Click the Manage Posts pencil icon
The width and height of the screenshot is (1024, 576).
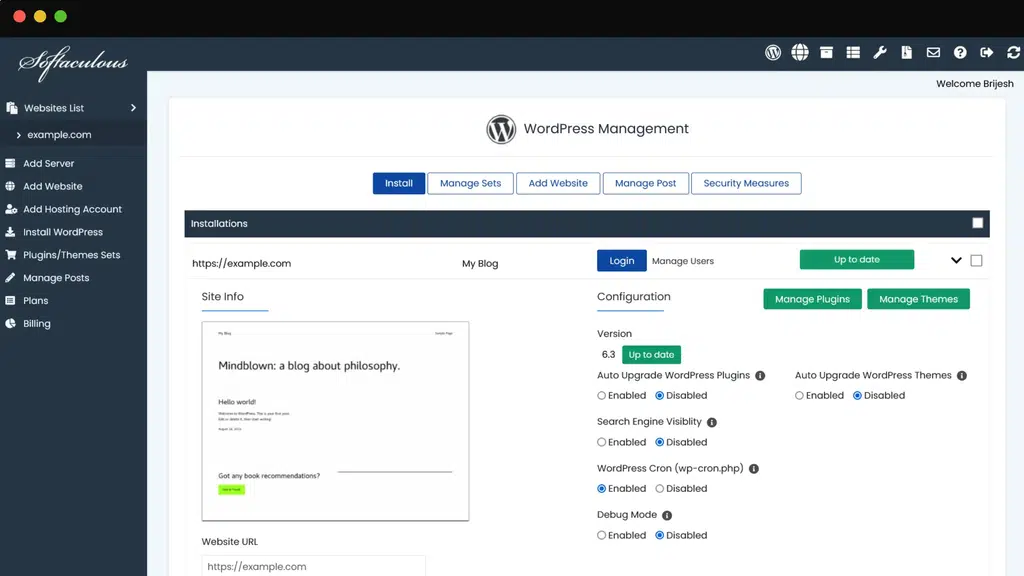coord(10,278)
